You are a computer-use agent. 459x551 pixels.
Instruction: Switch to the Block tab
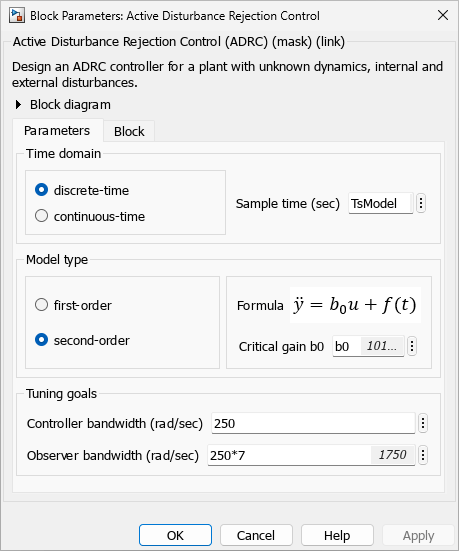129,131
